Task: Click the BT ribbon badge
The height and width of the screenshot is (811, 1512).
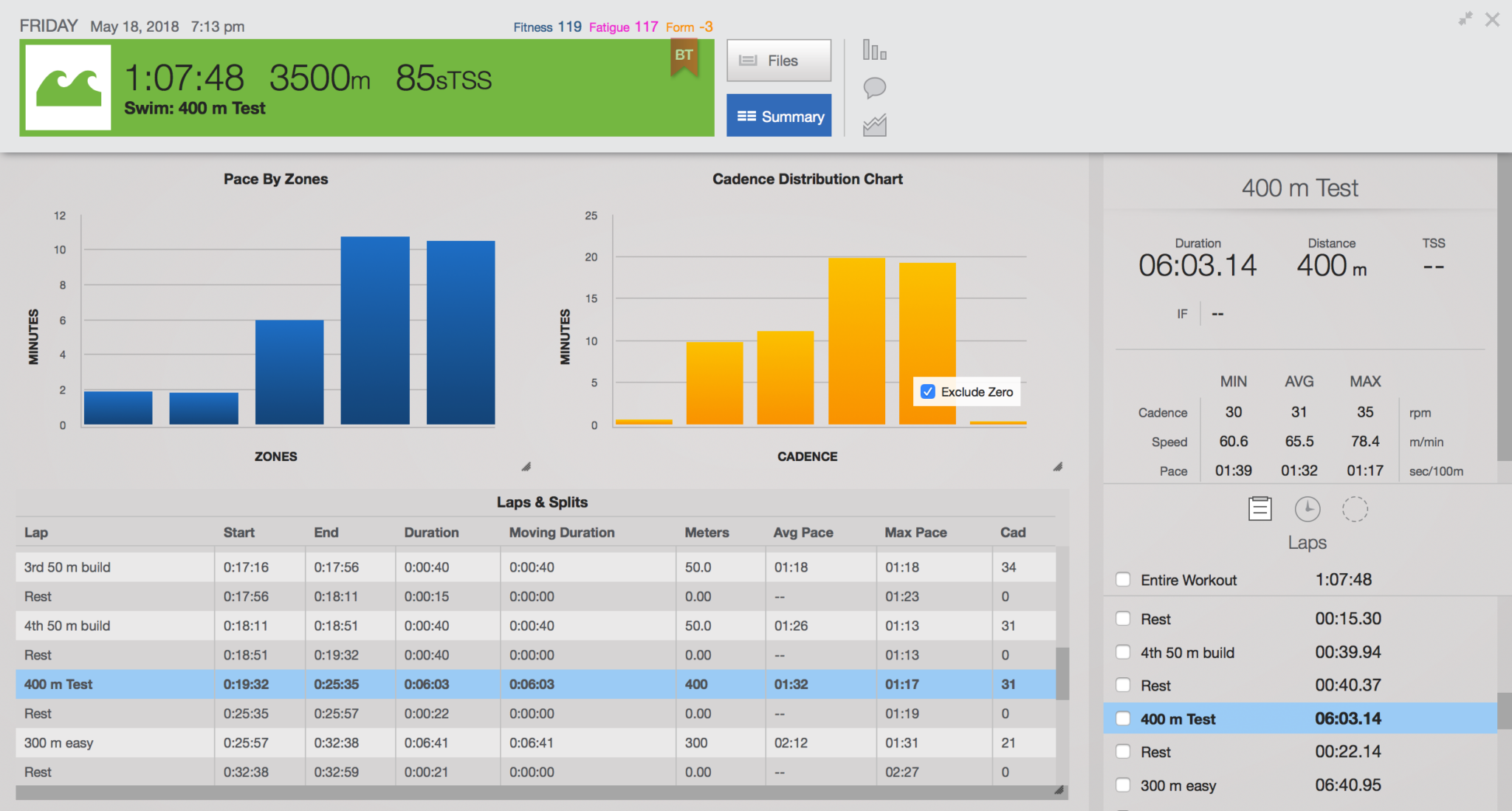Action: tap(684, 56)
